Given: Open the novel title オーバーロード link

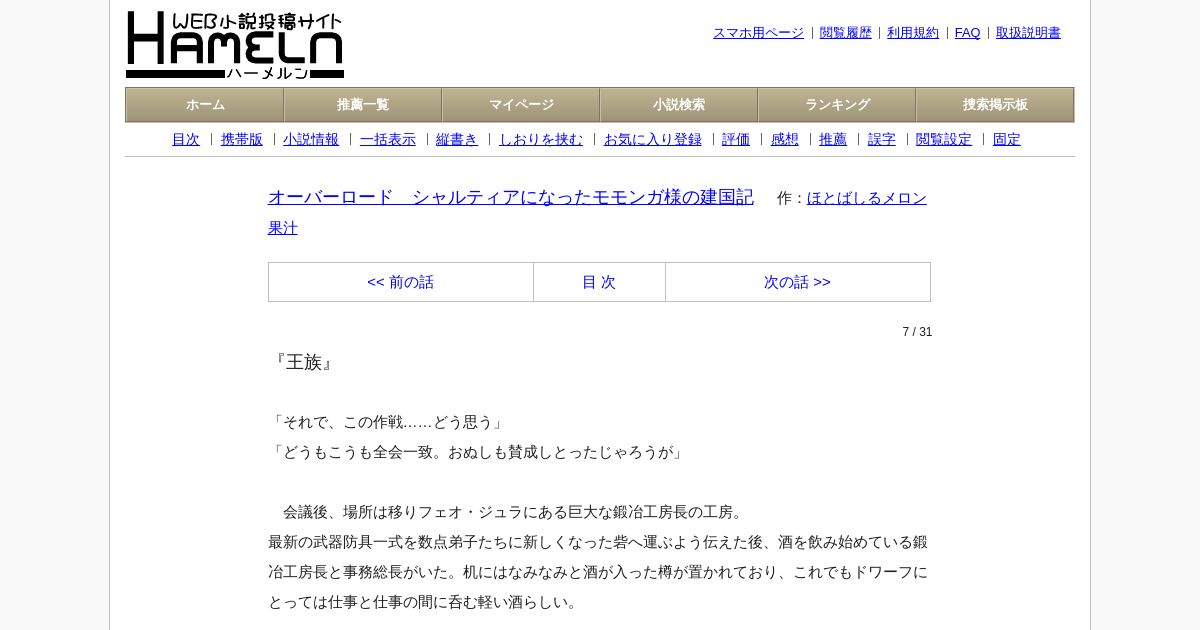Looking at the screenshot, I should [511, 197].
